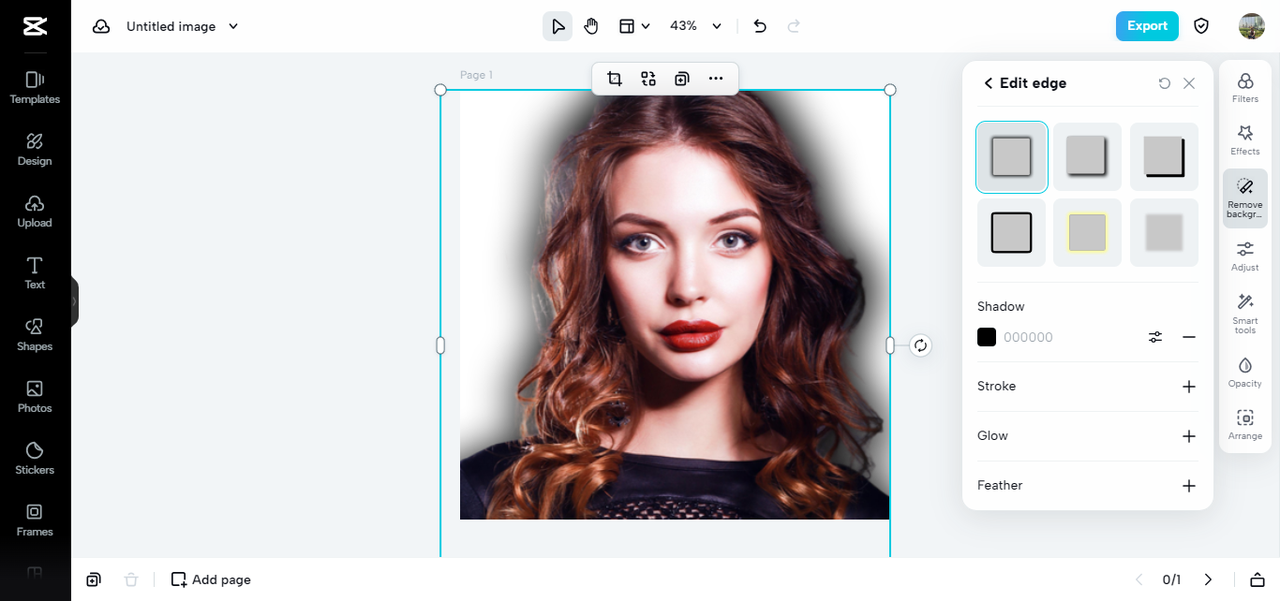Click the replace image icon in floating toolbar

click(648, 78)
